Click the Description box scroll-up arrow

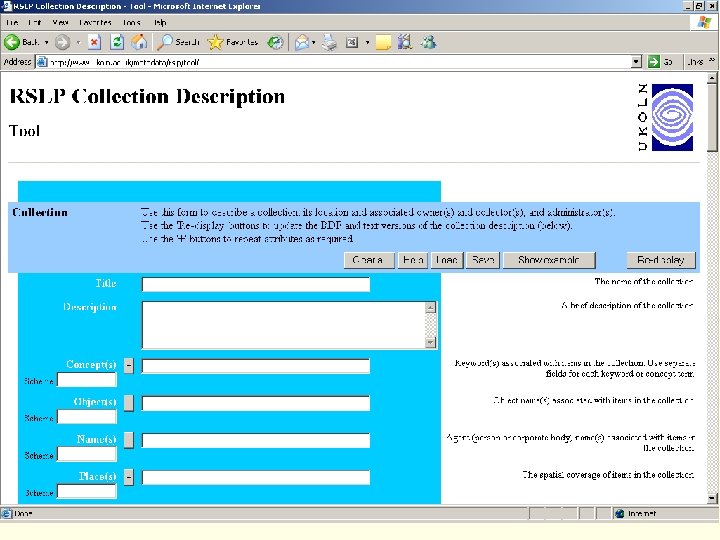[x=430, y=307]
